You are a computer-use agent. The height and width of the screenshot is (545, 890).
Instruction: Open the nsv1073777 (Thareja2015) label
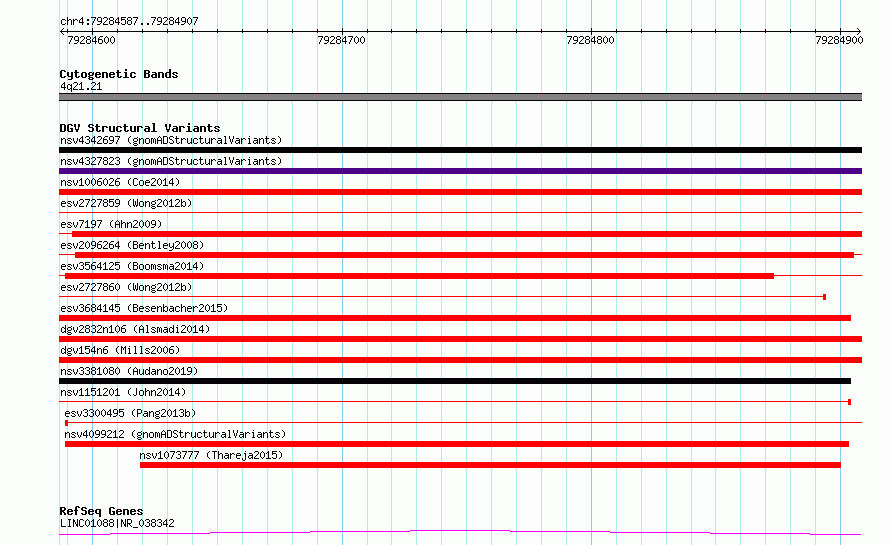[211, 455]
